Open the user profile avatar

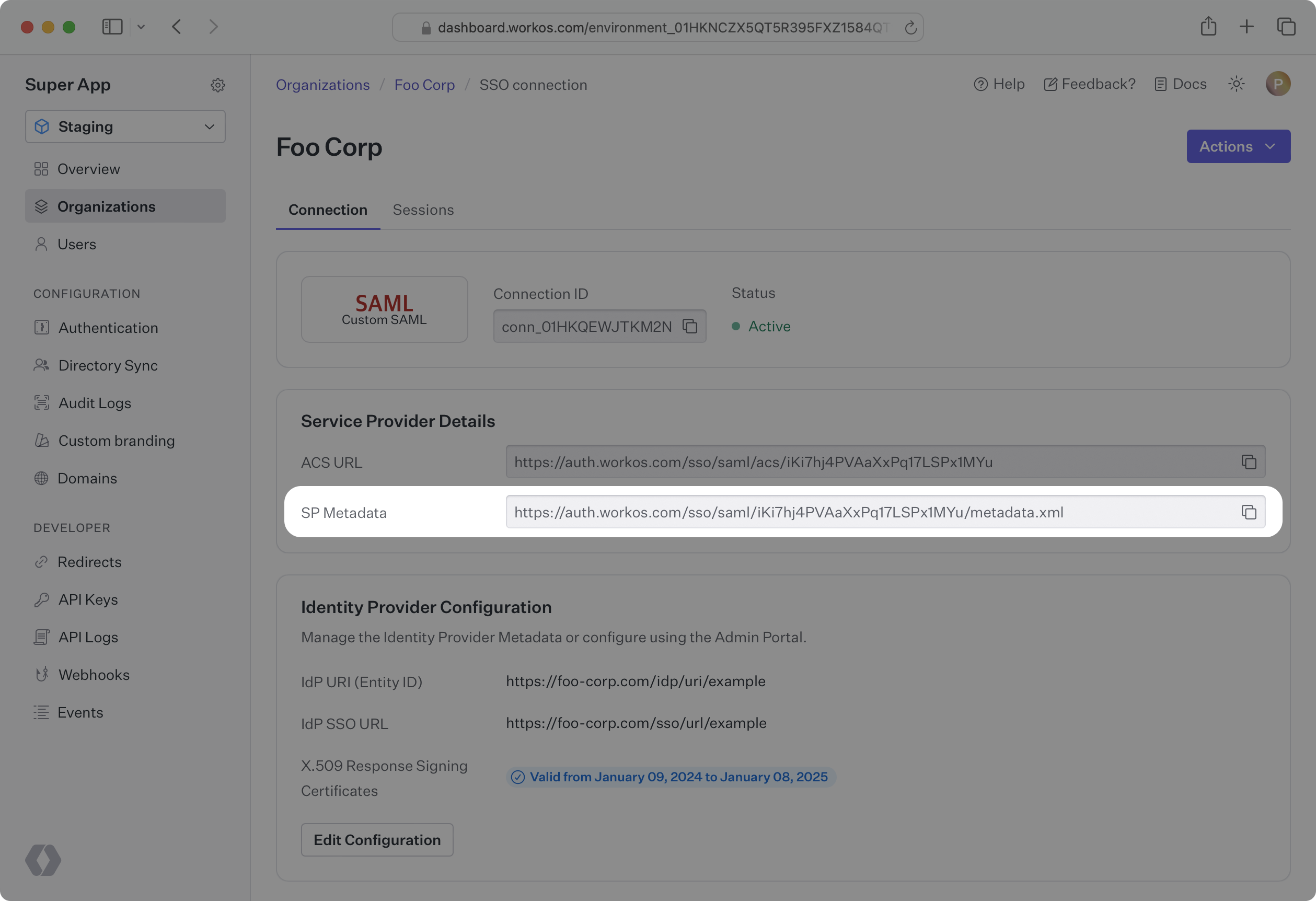click(1277, 84)
